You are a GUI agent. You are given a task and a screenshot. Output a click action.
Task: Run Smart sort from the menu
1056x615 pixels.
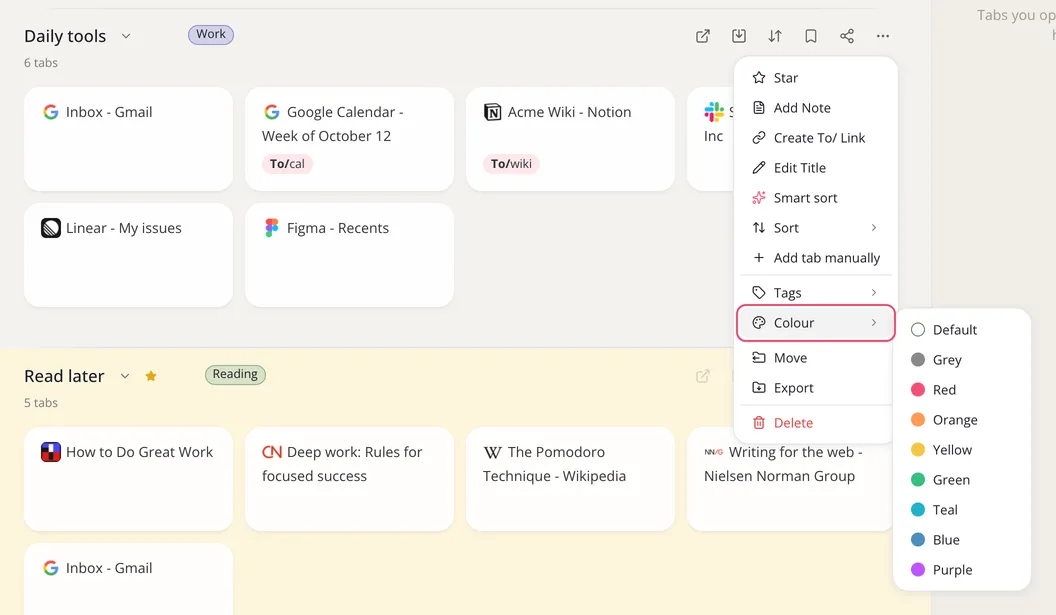(x=816, y=198)
